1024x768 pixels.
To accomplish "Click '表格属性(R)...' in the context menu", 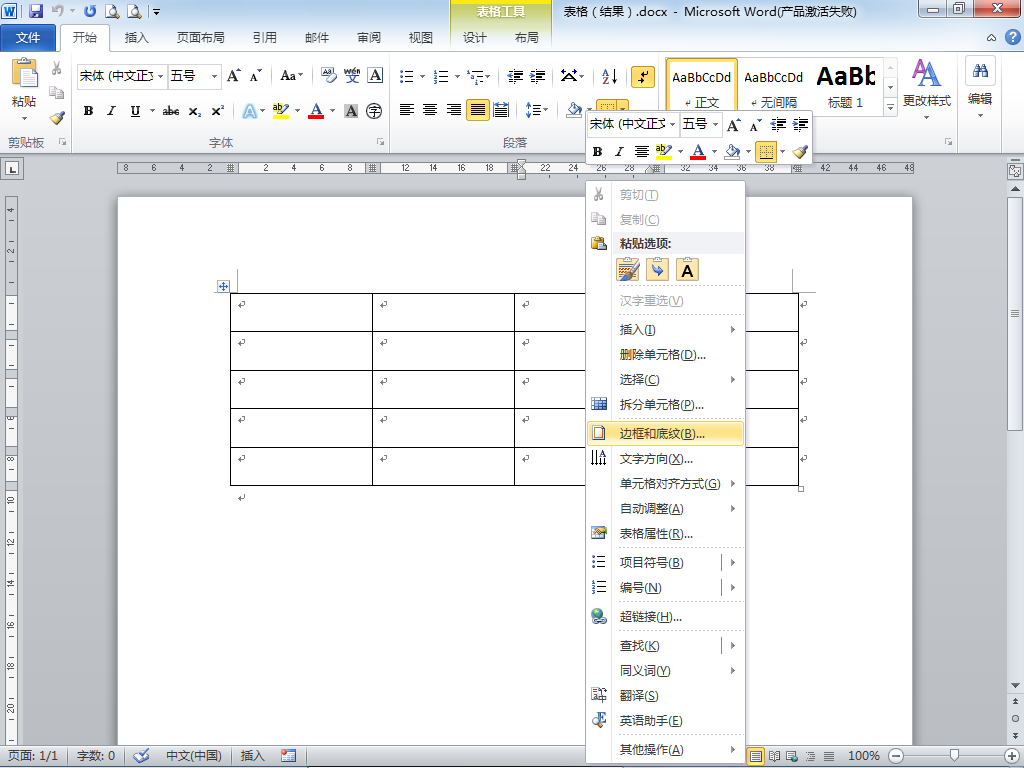I will tap(656, 533).
